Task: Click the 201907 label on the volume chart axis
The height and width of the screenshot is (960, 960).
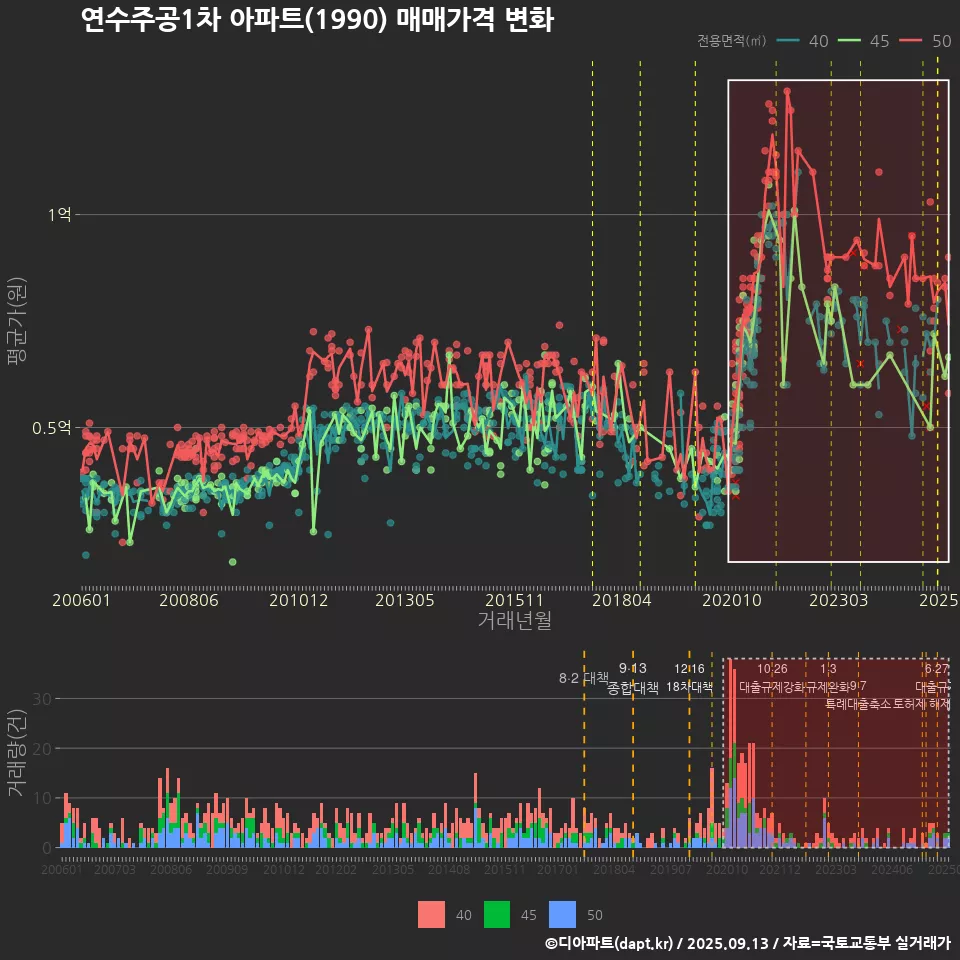Action: pos(670,869)
